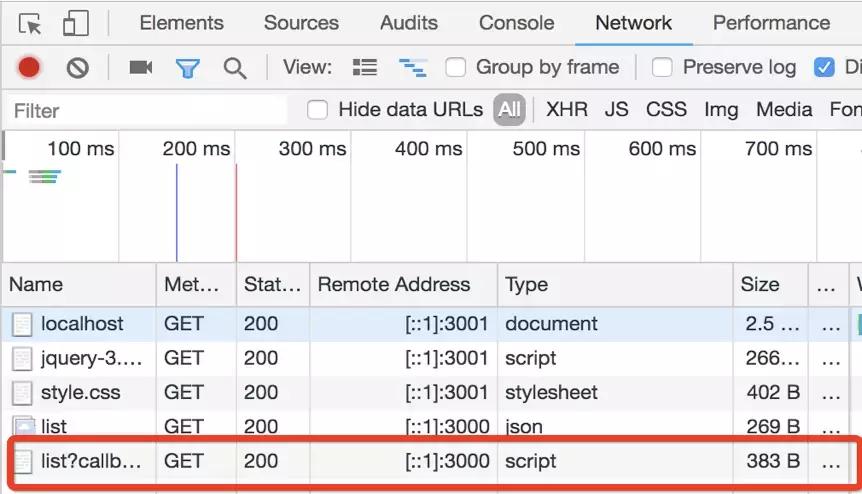Click the capture screenshots camera icon

(141, 68)
